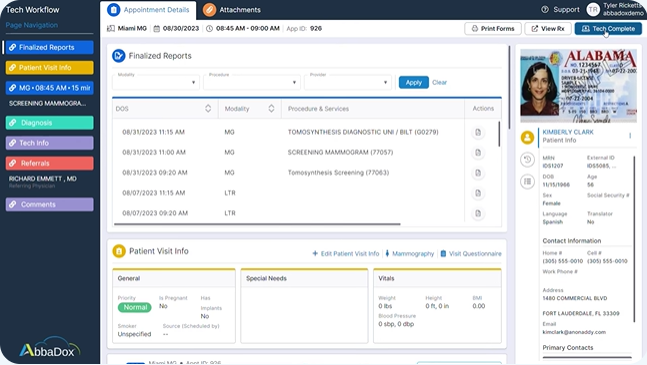Click the Finalized Reports section header icon
Image resolution: width=647 pixels, height=365 pixels.
point(119,56)
